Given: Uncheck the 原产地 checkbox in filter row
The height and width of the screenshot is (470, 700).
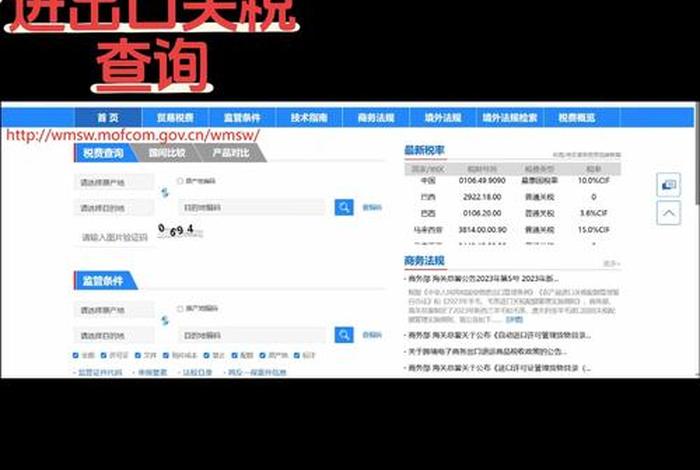Looking at the screenshot, I should point(262,355).
